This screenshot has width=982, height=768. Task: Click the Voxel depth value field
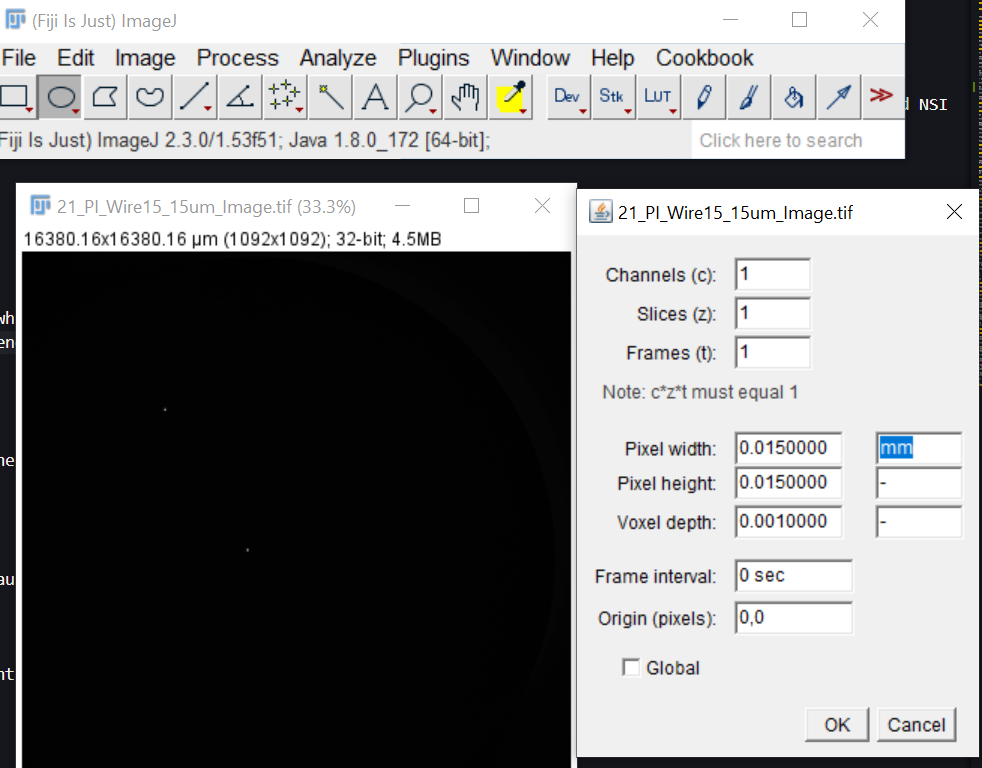[x=788, y=522]
